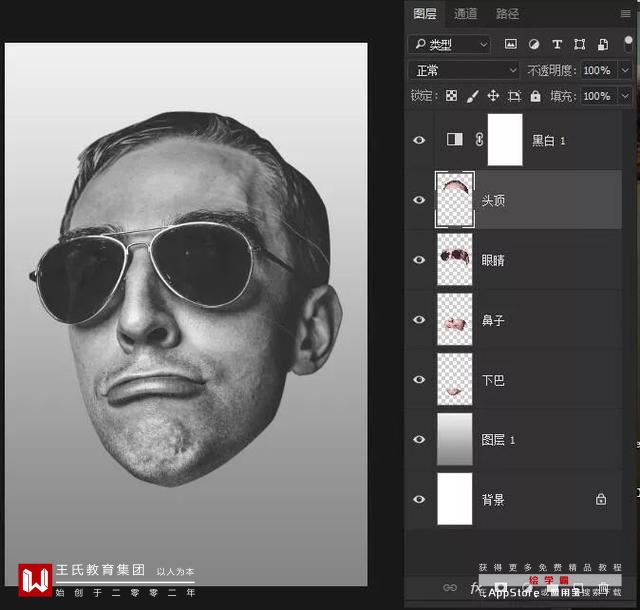Switch to the 路径 tab
640x610 pixels.
[507, 13]
